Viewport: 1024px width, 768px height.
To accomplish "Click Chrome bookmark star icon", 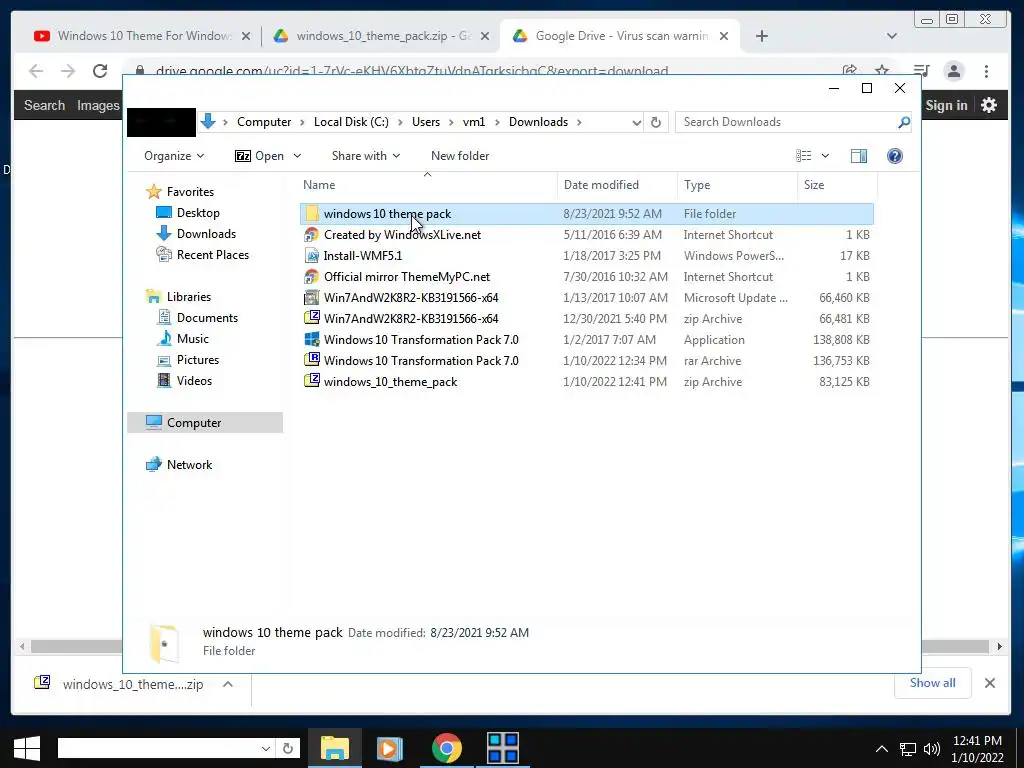I will [x=882, y=71].
